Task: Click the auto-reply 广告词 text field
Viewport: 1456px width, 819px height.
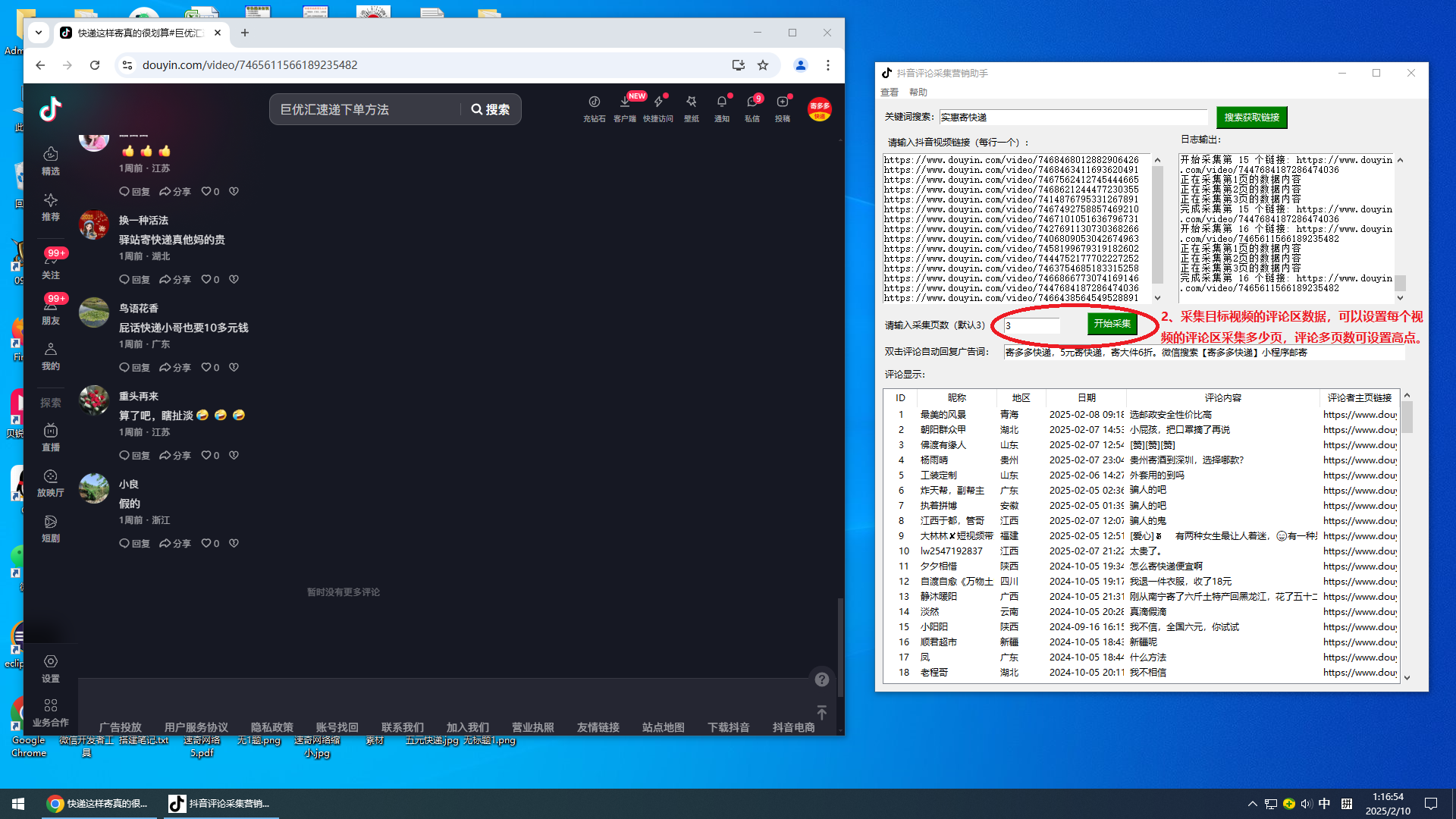Action: pos(1203,353)
